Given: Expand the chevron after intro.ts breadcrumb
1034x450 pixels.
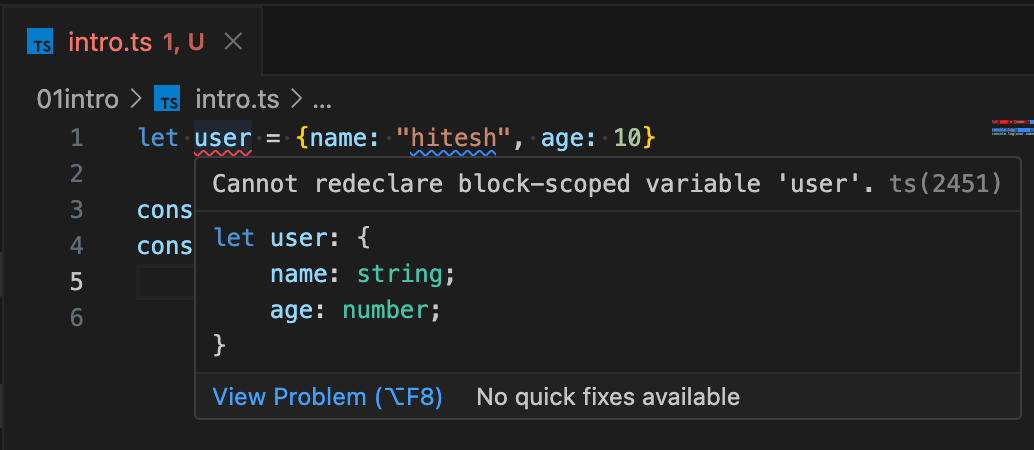Looking at the screenshot, I should pos(296,100).
